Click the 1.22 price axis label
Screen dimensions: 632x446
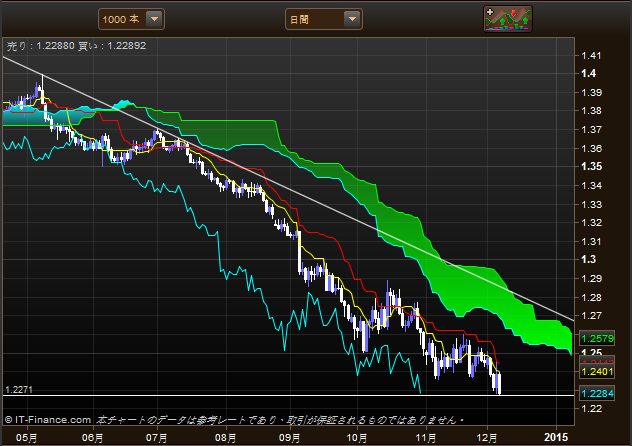coord(591,409)
